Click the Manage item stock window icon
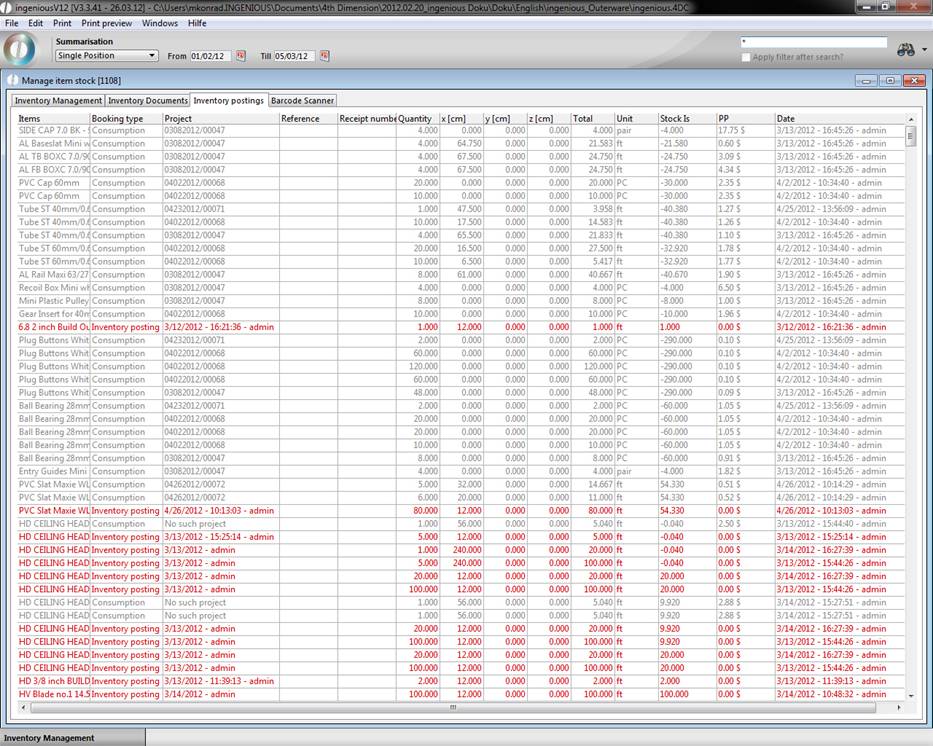The image size is (933, 746). (x=12, y=80)
